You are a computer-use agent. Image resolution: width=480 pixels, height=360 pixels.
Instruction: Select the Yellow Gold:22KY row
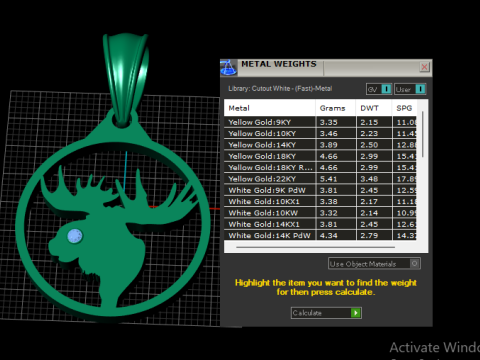click(320, 179)
